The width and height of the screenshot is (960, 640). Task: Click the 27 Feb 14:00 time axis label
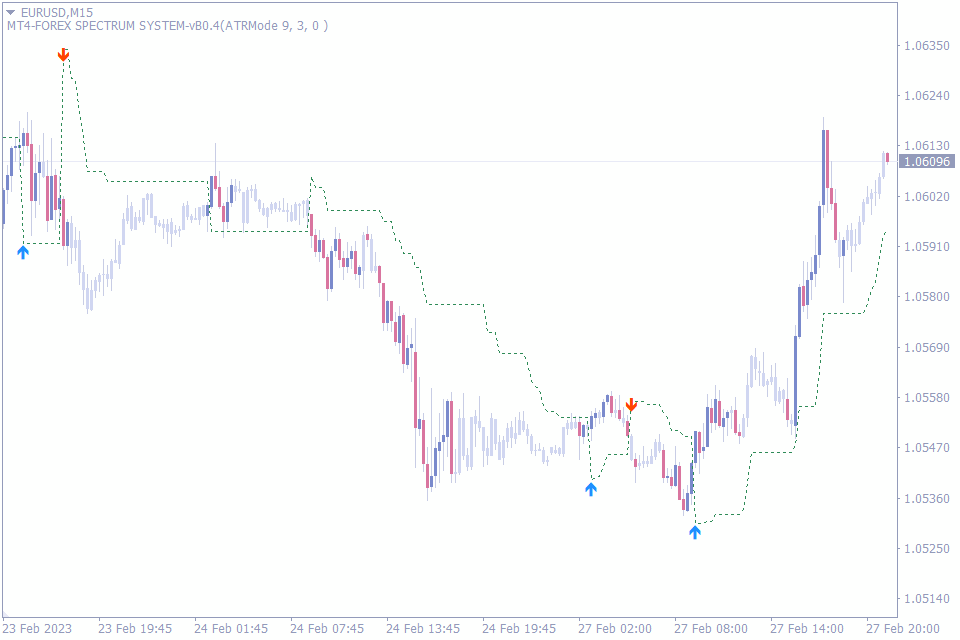pos(807,629)
